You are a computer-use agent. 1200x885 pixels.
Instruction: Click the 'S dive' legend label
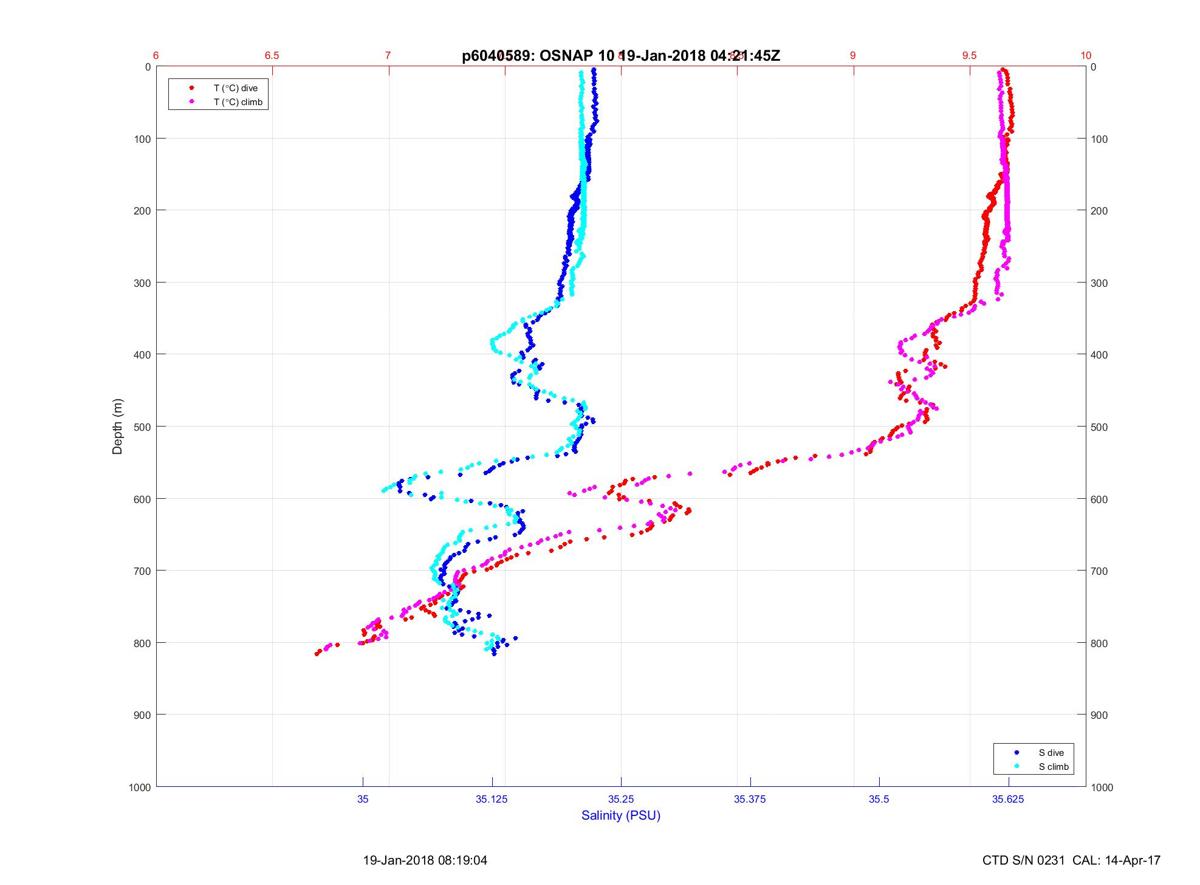coord(1051,752)
